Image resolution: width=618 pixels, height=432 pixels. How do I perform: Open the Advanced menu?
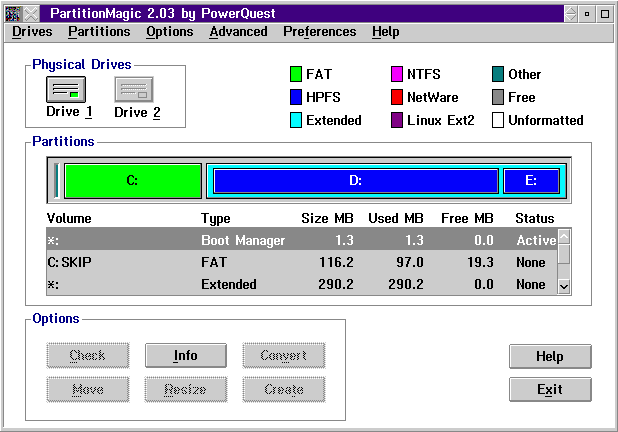238,32
